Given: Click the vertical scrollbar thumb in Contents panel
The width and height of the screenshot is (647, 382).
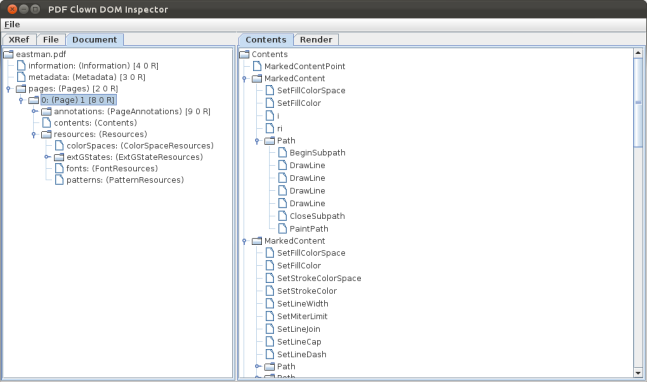Looking at the screenshot, I should [x=638, y=102].
